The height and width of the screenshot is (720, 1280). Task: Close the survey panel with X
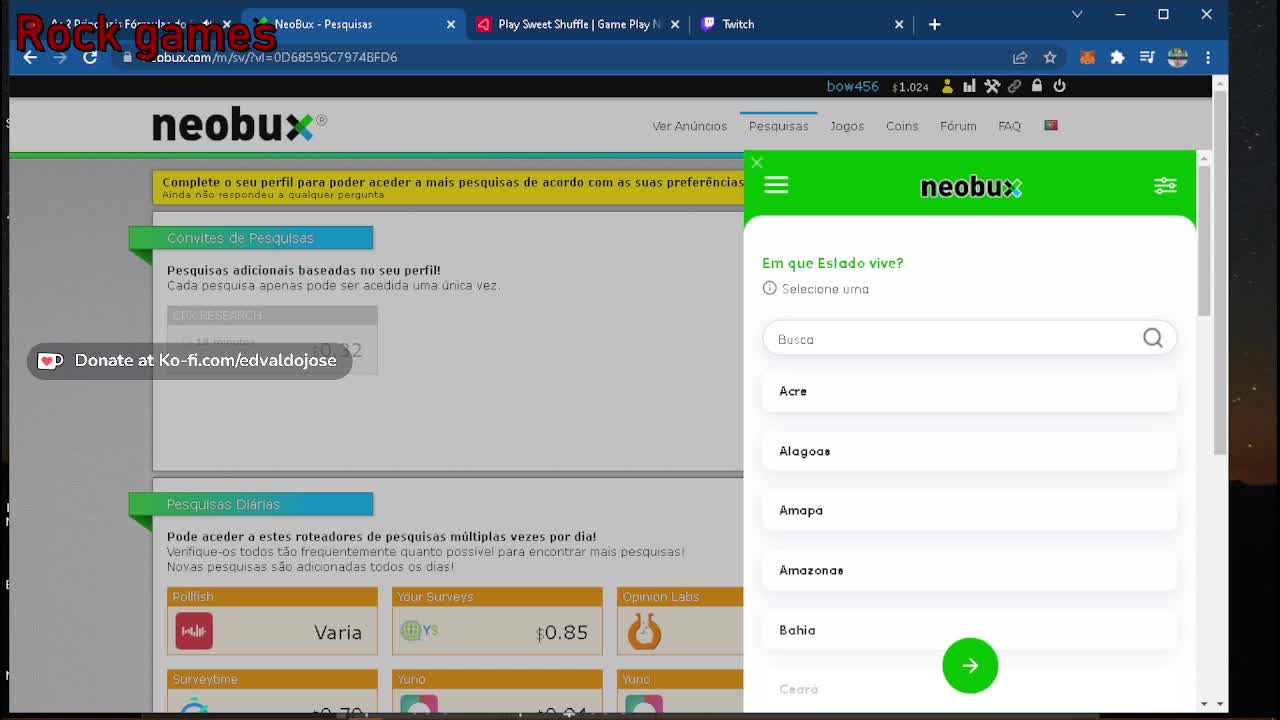tap(757, 162)
